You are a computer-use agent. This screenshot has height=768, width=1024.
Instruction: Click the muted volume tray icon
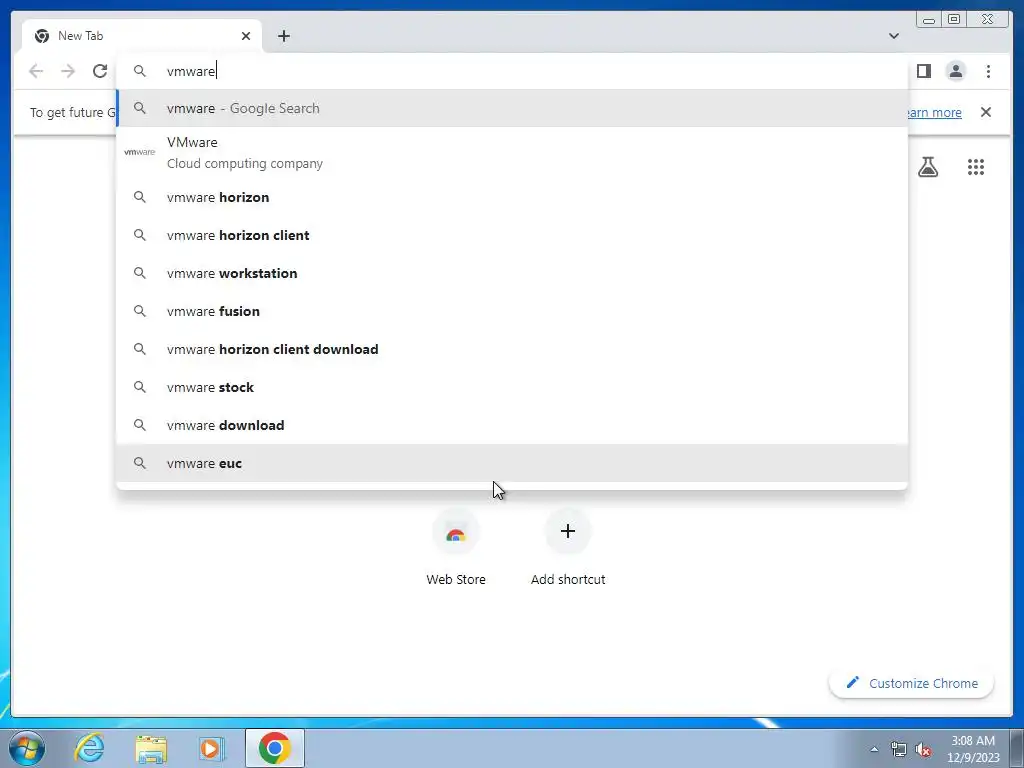coord(923,750)
